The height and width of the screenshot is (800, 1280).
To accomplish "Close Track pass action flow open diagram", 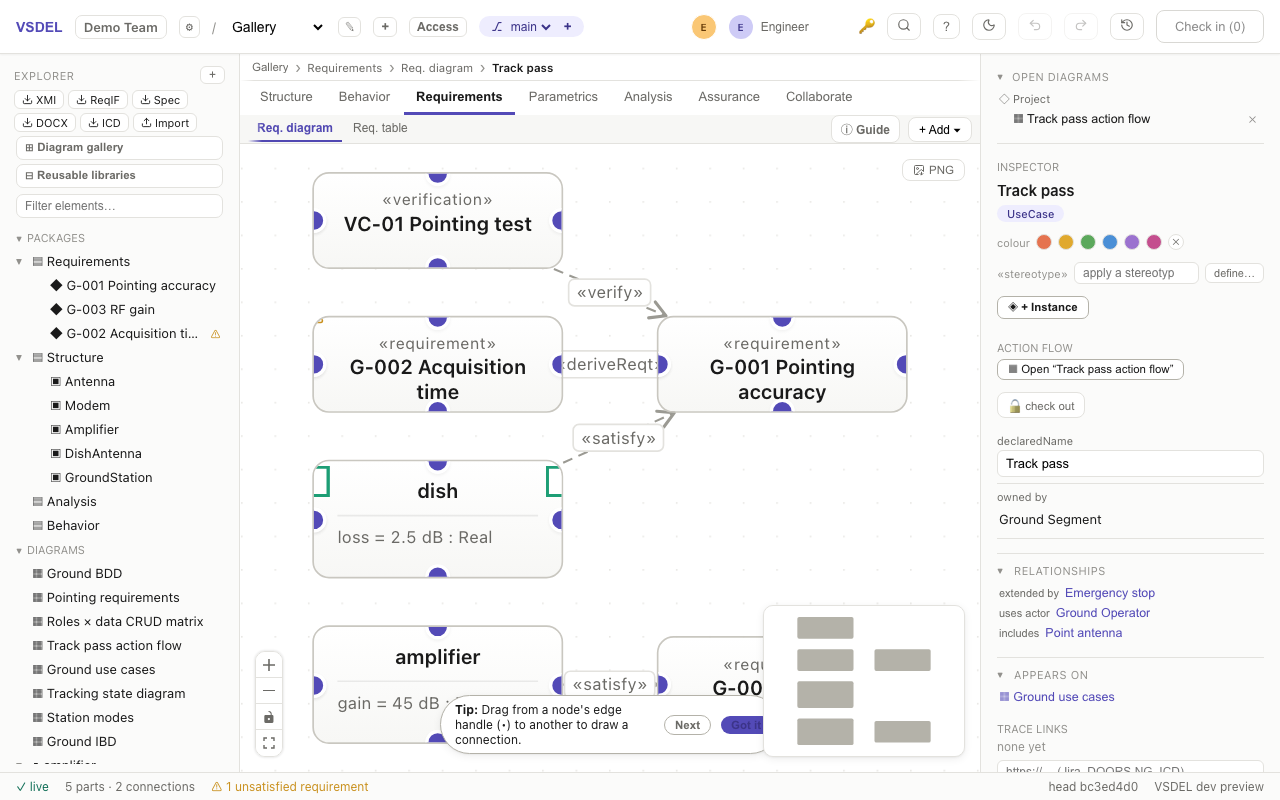I will 1252,119.
